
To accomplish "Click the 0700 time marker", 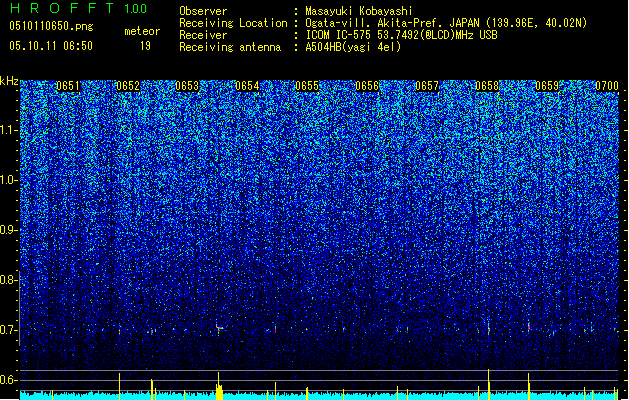I will (607, 86).
